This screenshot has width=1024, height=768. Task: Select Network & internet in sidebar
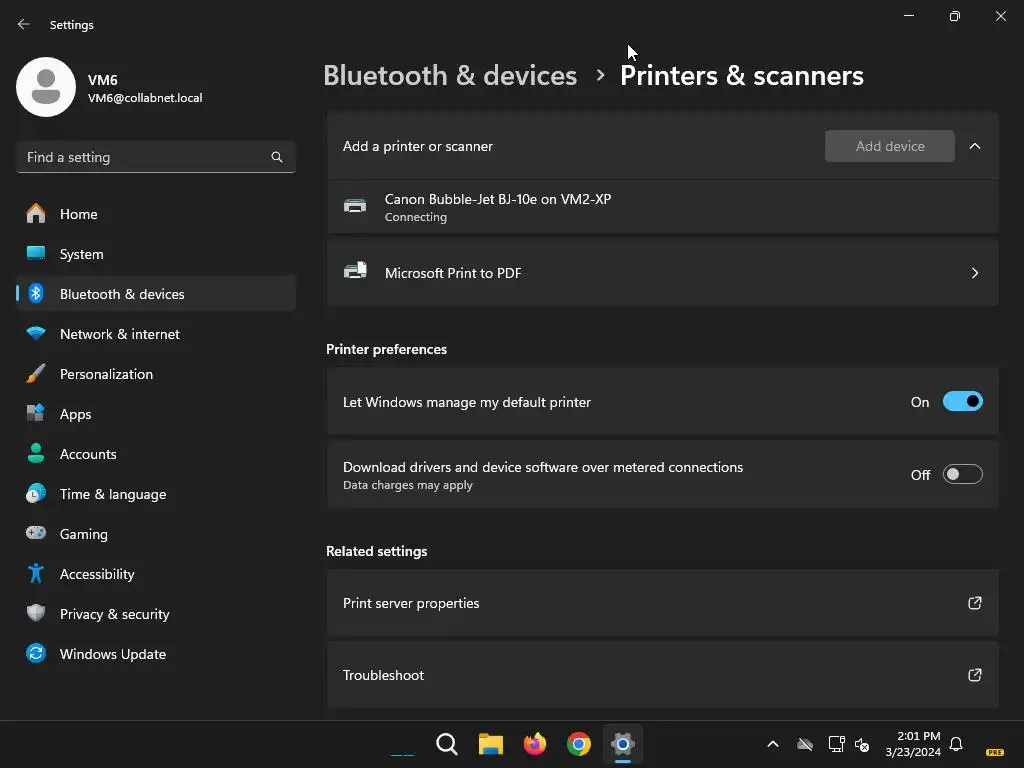click(155, 334)
